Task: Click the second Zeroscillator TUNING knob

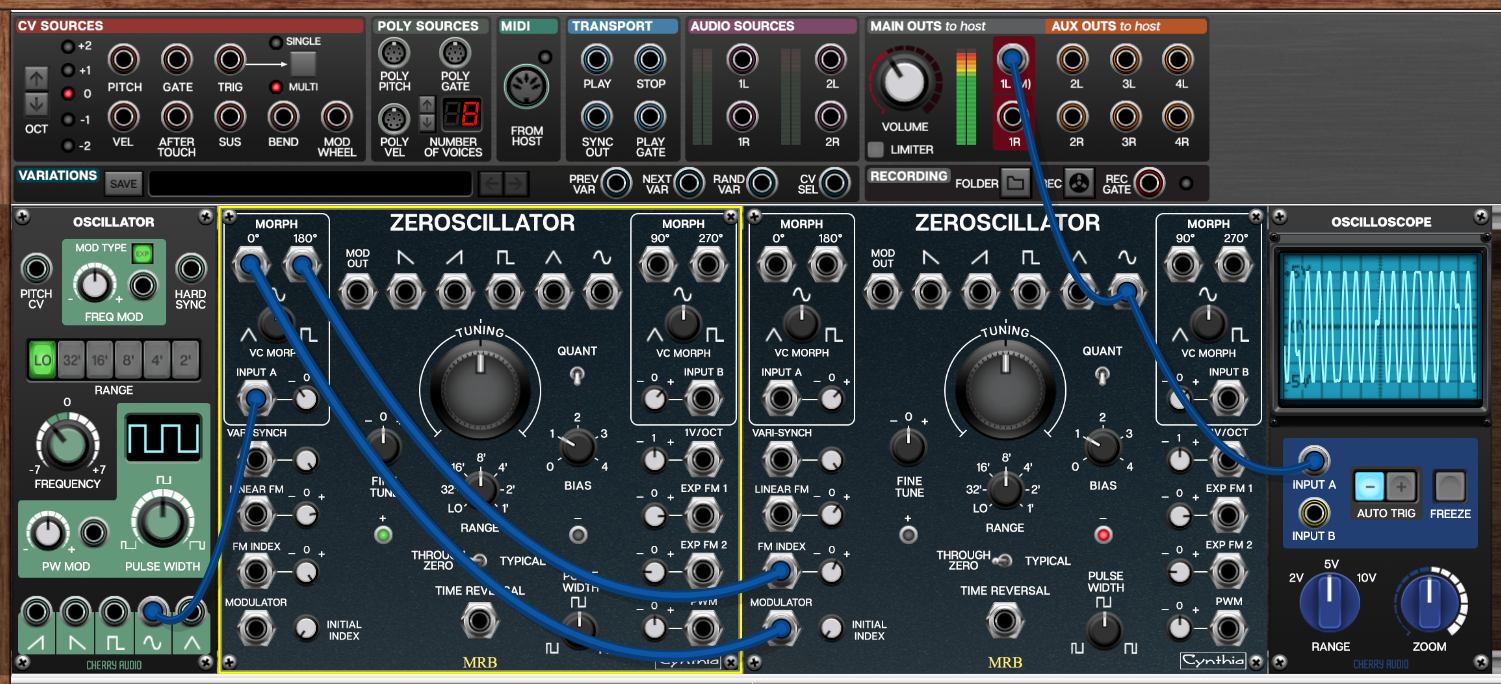Action: pyautogui.click(x=1005, y=388)
